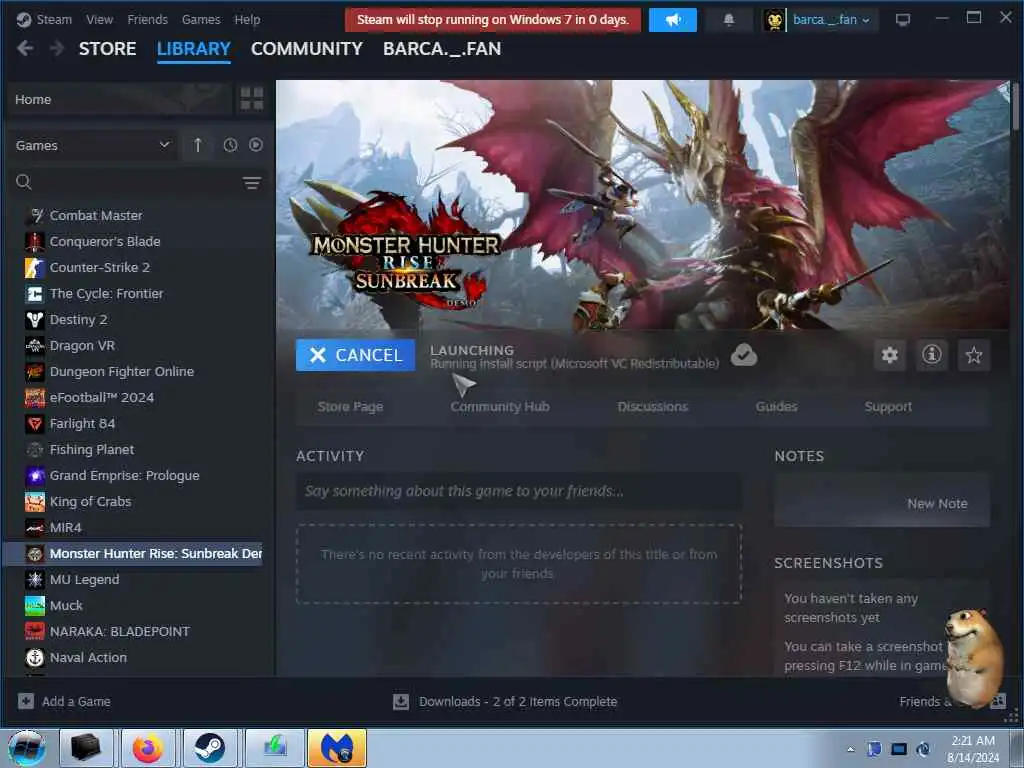Switch to the COMMUNITY tab

click(x=307, y=49)
